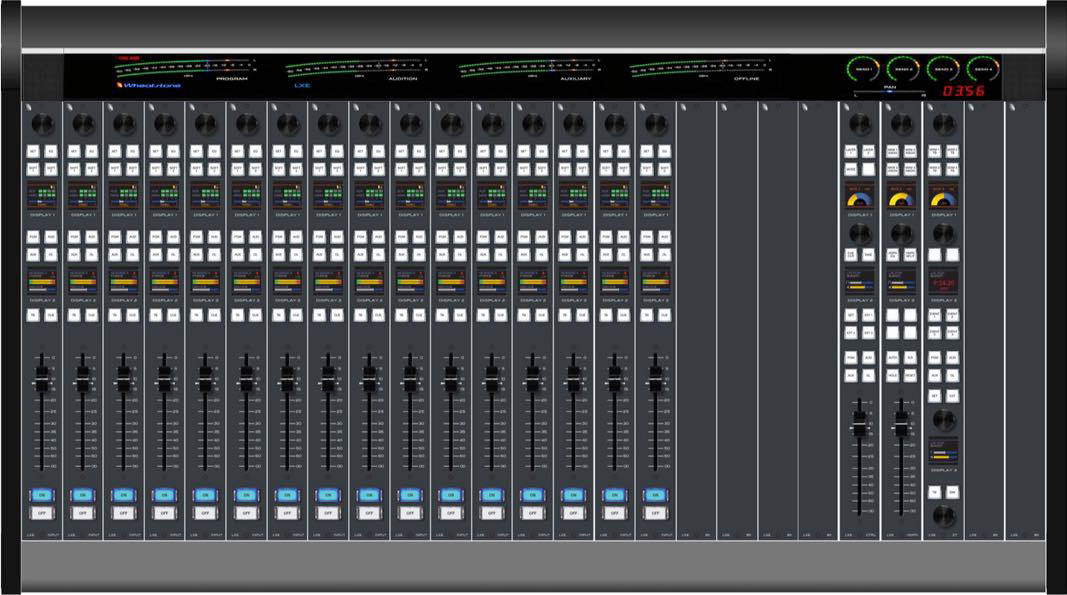Click the fader handle on the LXE CTRL strip

tap(858, 423)
